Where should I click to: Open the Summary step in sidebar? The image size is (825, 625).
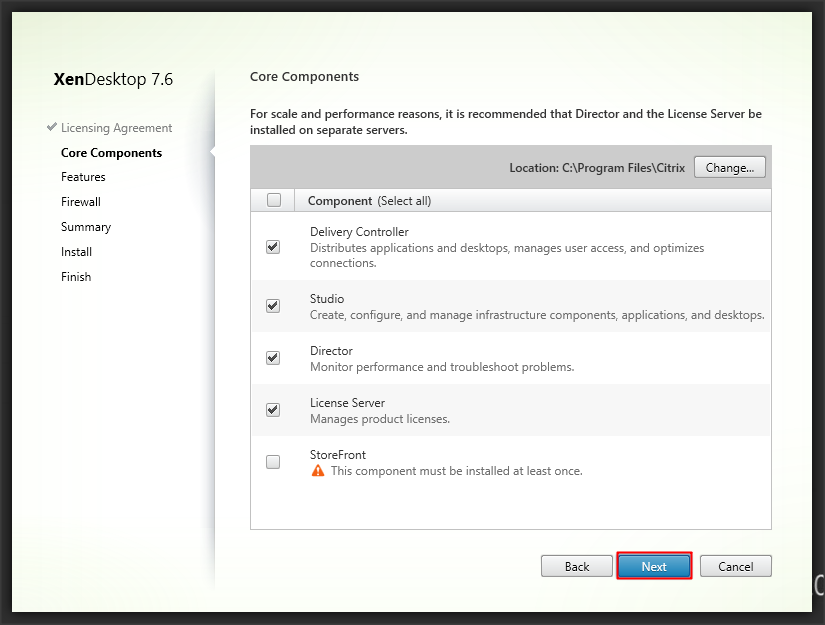tap(86, 227)
